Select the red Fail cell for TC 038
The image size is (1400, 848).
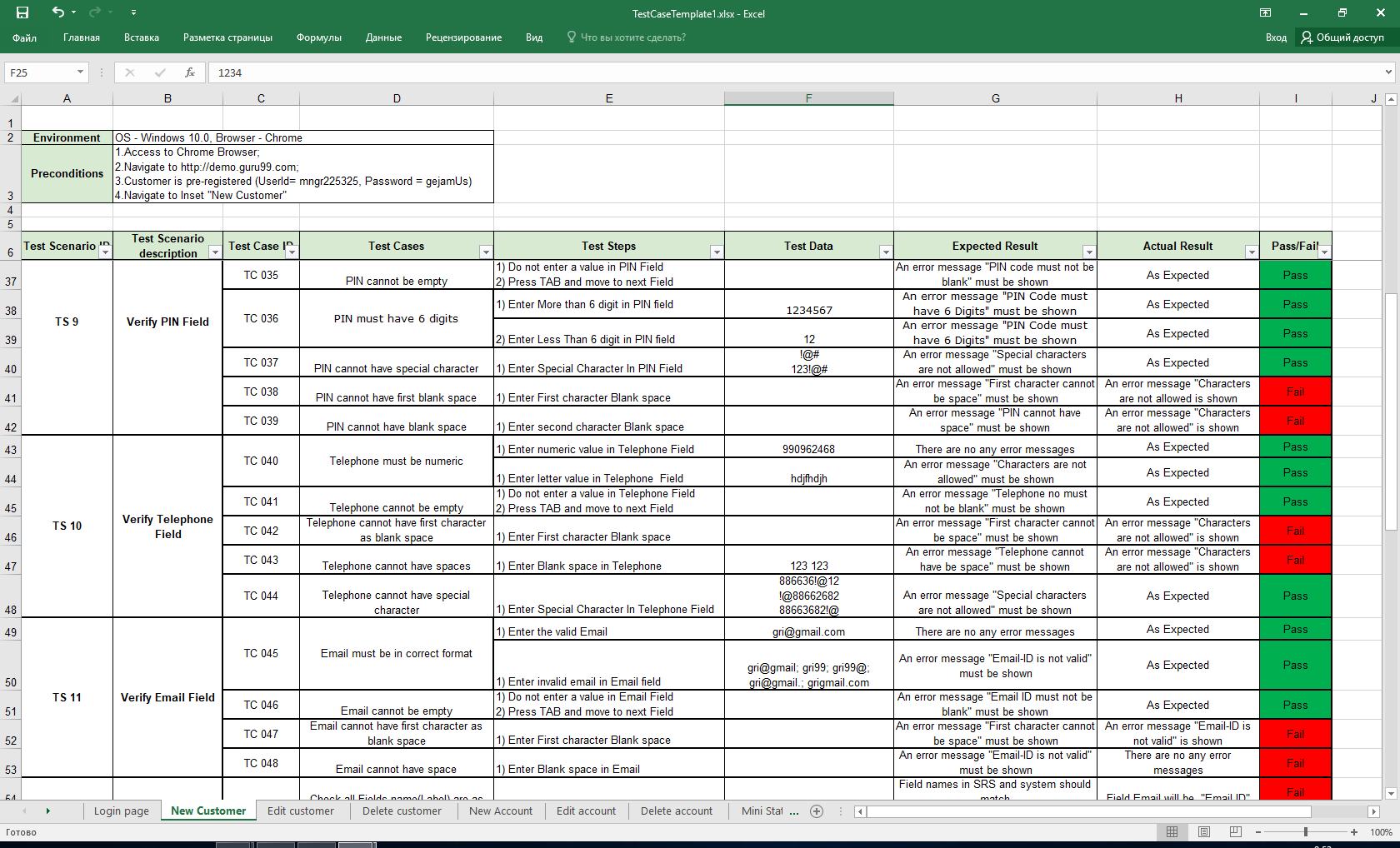pos(1296,392)
